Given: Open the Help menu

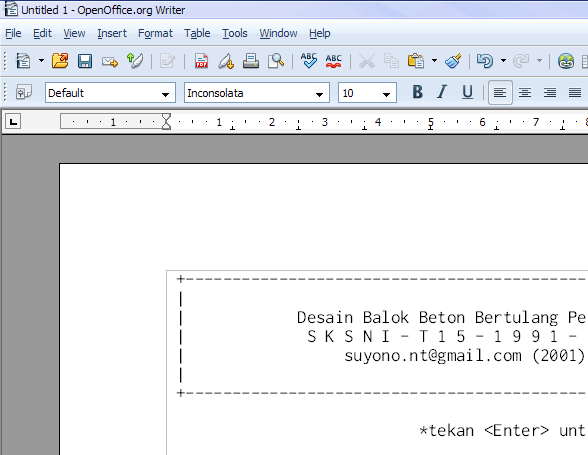Looking at the screenshot, I should point(320,33).
